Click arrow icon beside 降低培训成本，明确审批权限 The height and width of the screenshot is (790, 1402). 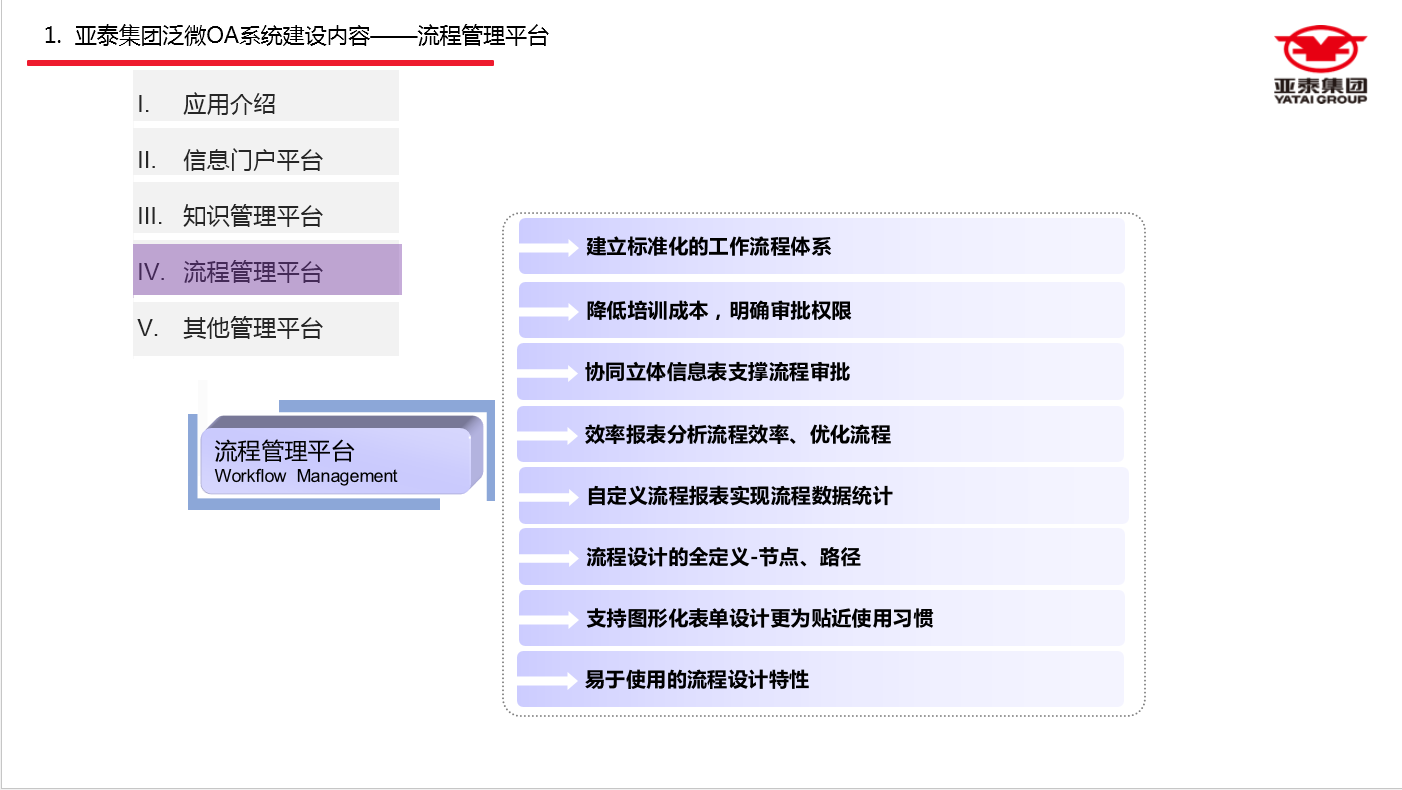549,311
